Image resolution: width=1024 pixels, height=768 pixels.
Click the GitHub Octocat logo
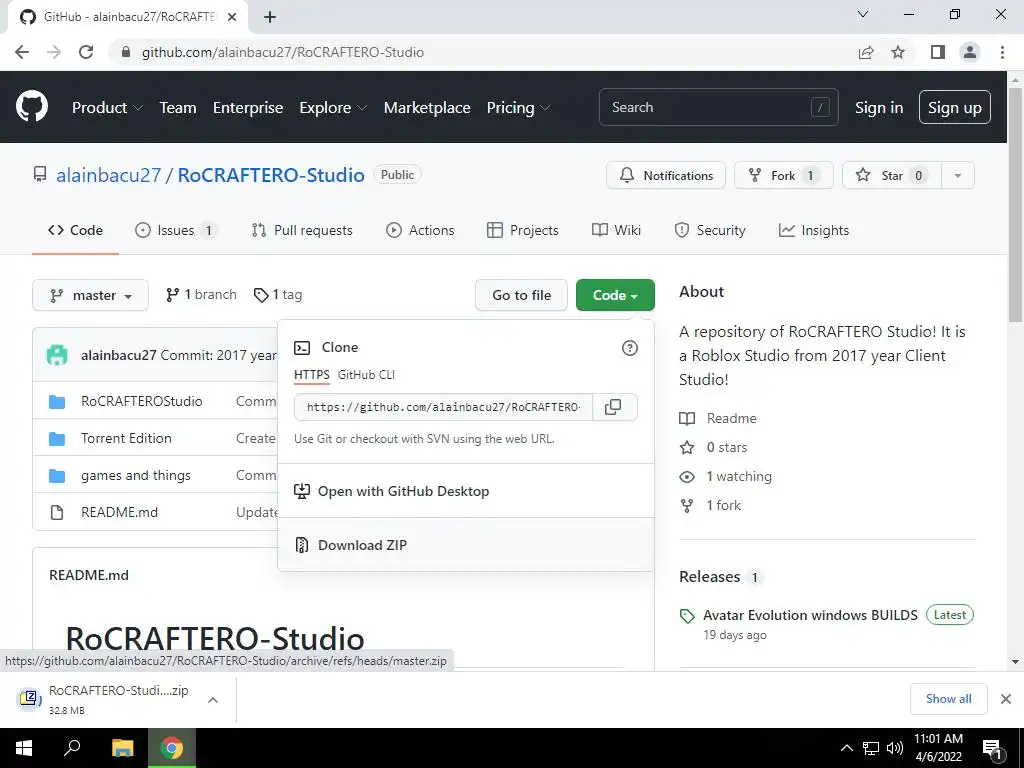[31, 107]
